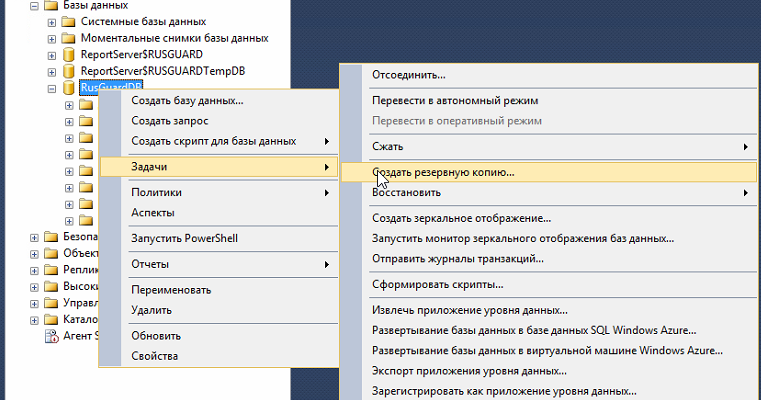Open Свойства of the database
This screenshot has width=761, height=400.
point(155,356)
